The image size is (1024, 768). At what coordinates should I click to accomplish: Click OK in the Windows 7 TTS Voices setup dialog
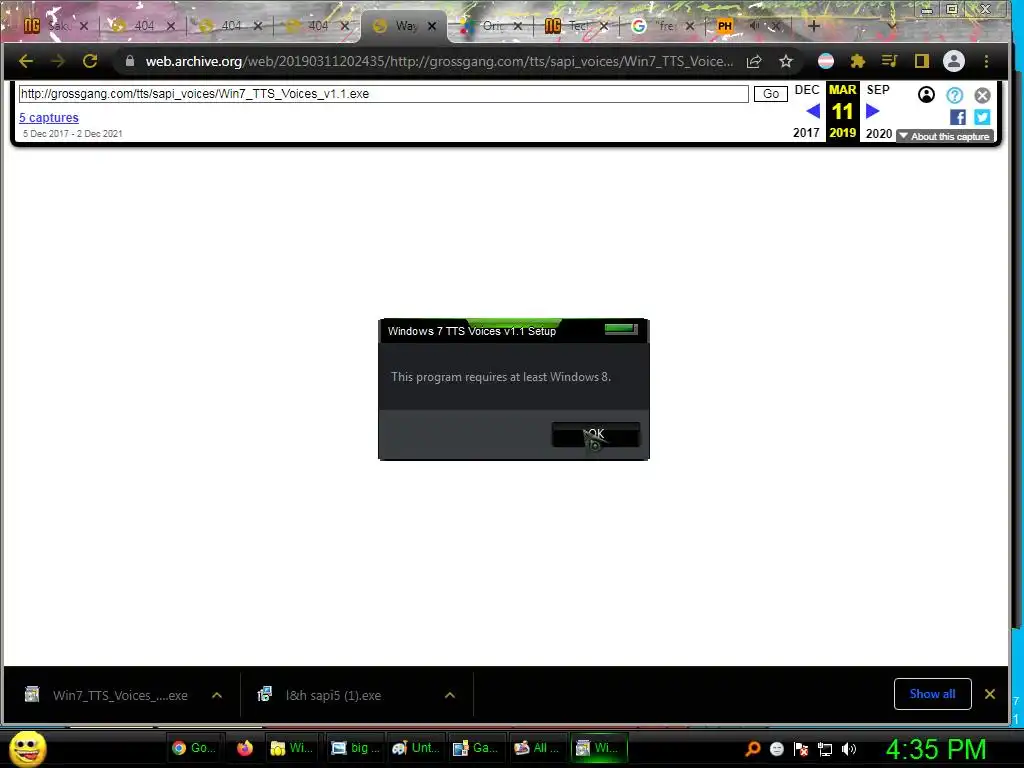click(x=596, y=434)
